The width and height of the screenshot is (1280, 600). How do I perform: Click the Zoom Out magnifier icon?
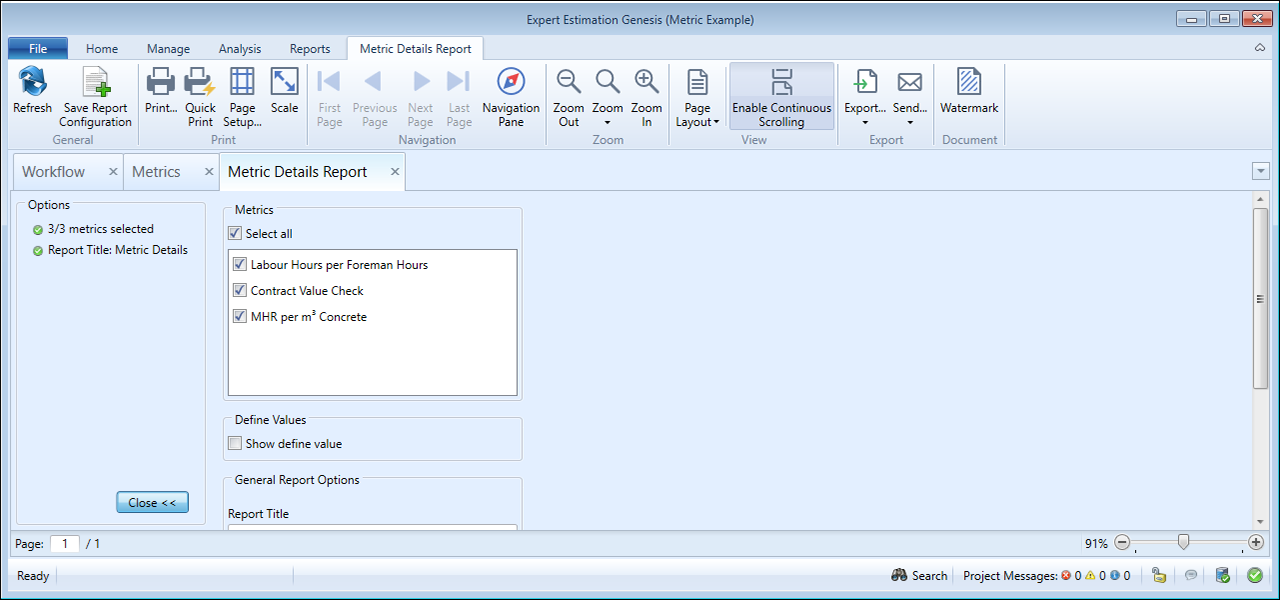pyautogui.click(x=568, y=84)
